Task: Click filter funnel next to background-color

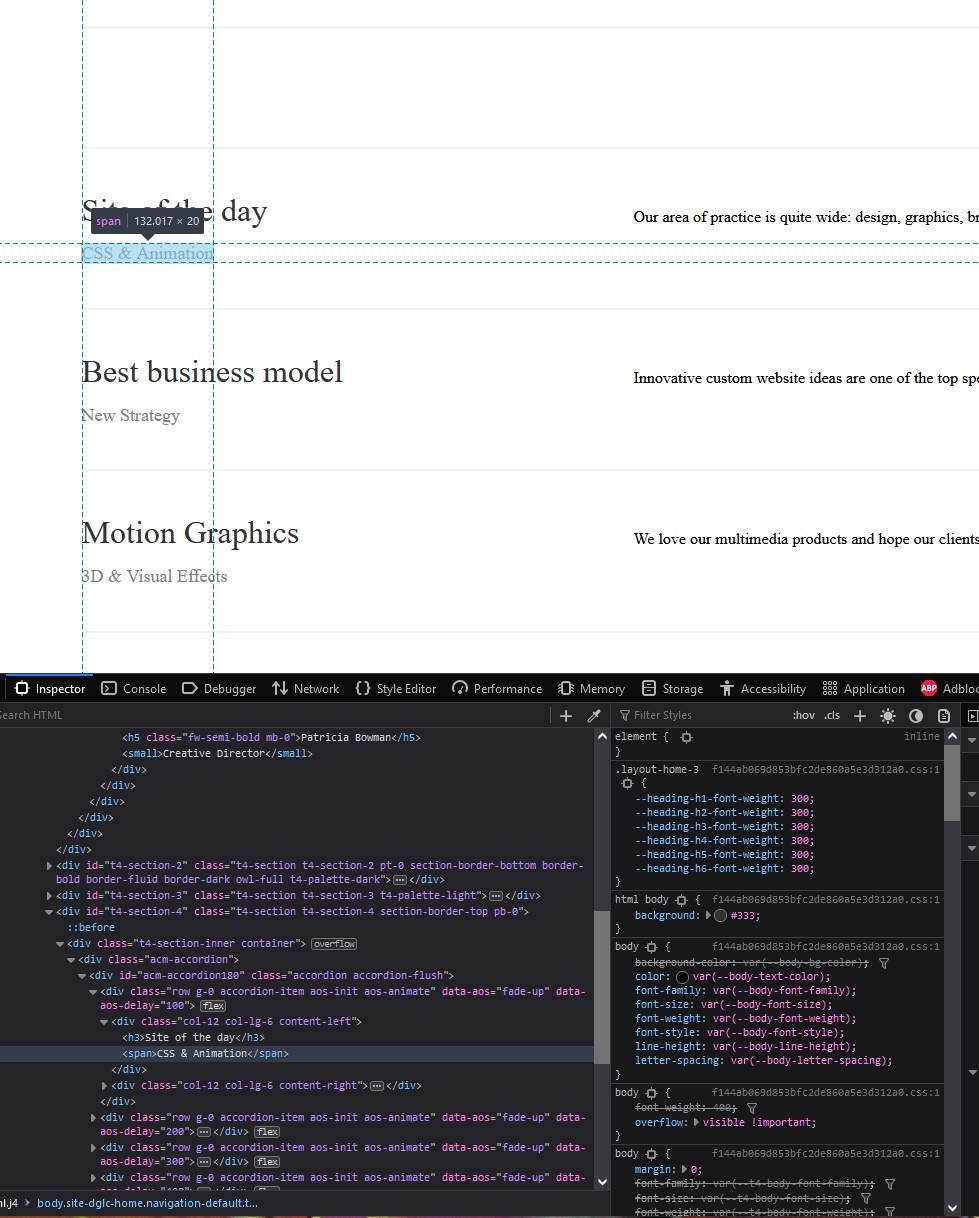Action: 883,963
